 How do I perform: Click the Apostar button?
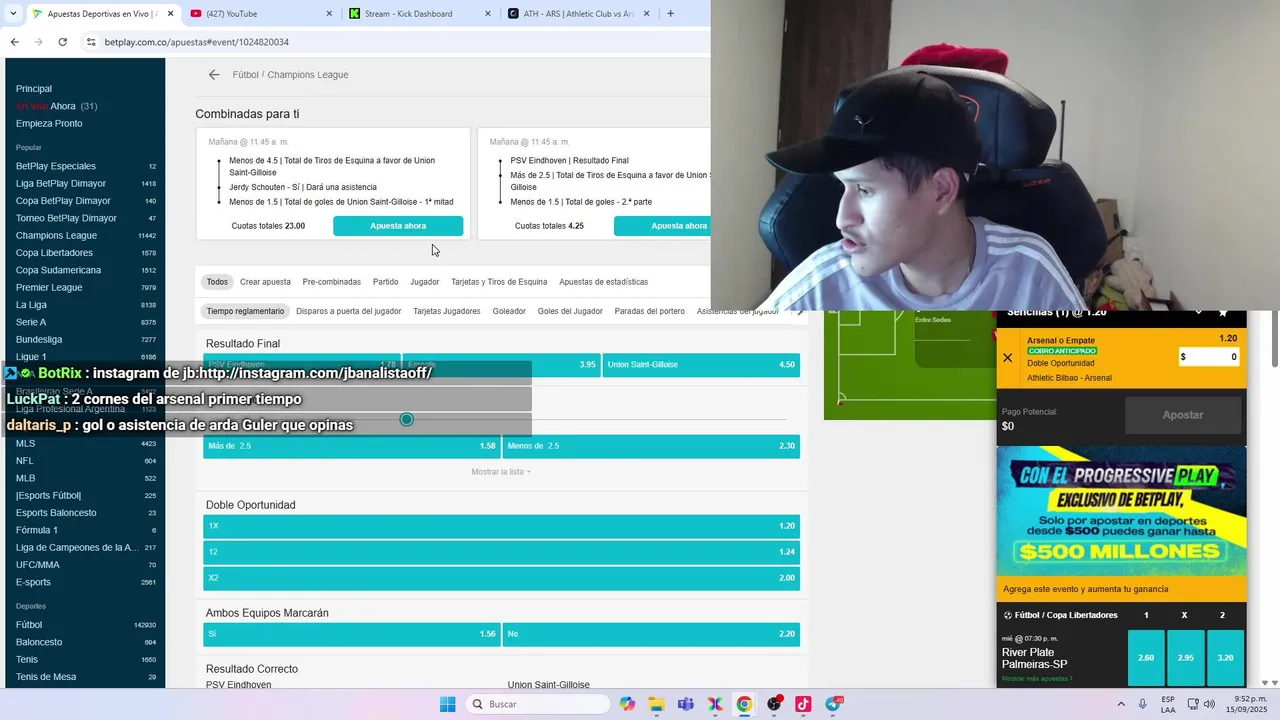pyautogui.click(x=1183, y=415)
